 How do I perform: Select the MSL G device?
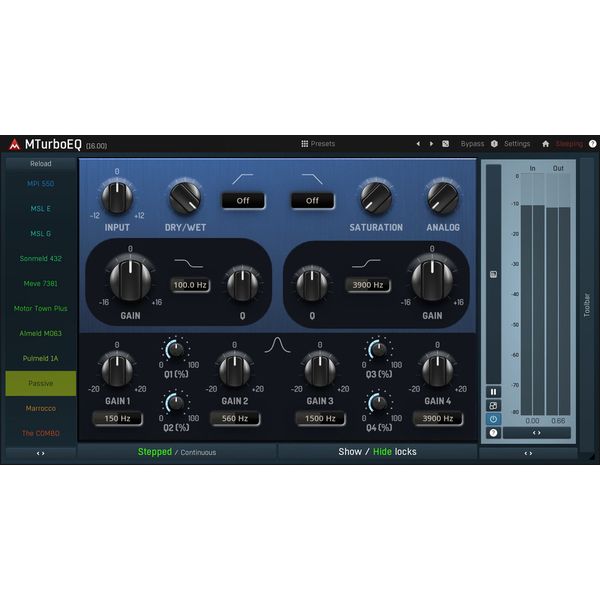point(41,233)
